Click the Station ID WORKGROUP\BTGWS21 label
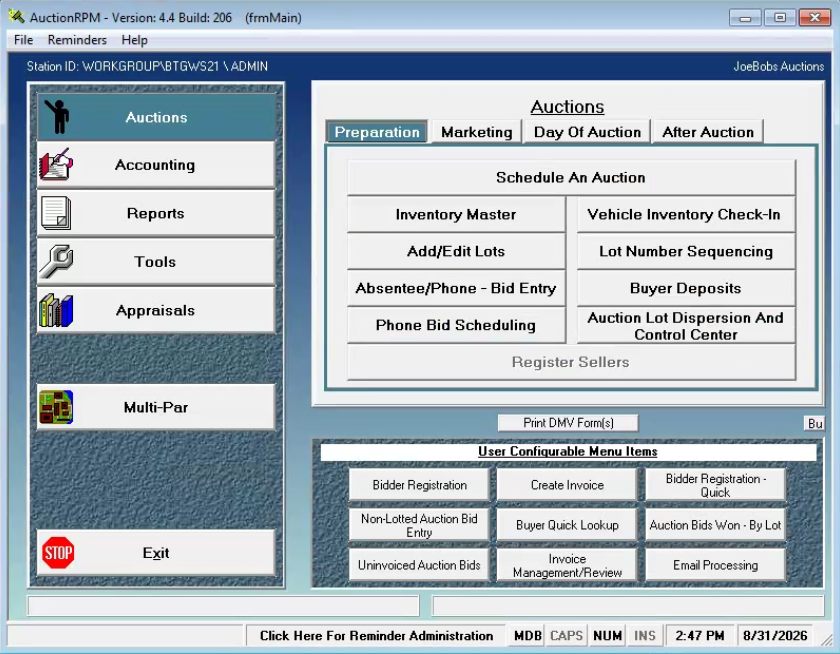The height and width of the screenshot is (654, 840). 147,66
